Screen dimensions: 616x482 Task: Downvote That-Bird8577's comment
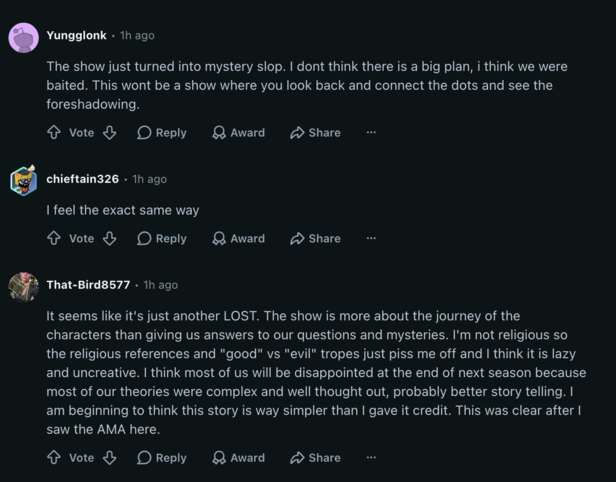click(x=110, y=458)
